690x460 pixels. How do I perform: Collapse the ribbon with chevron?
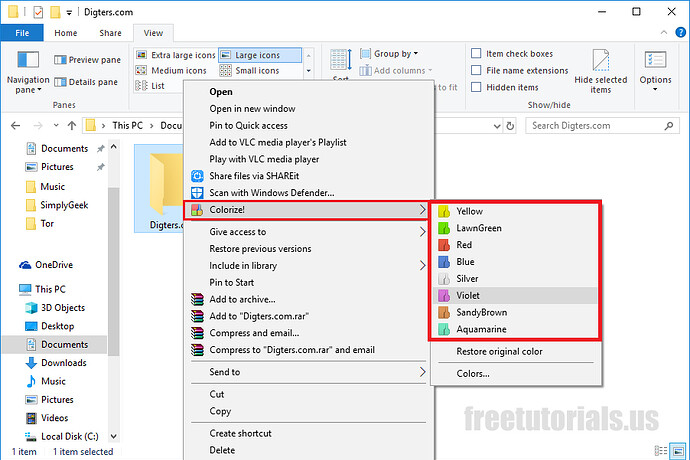click(664, 33)
